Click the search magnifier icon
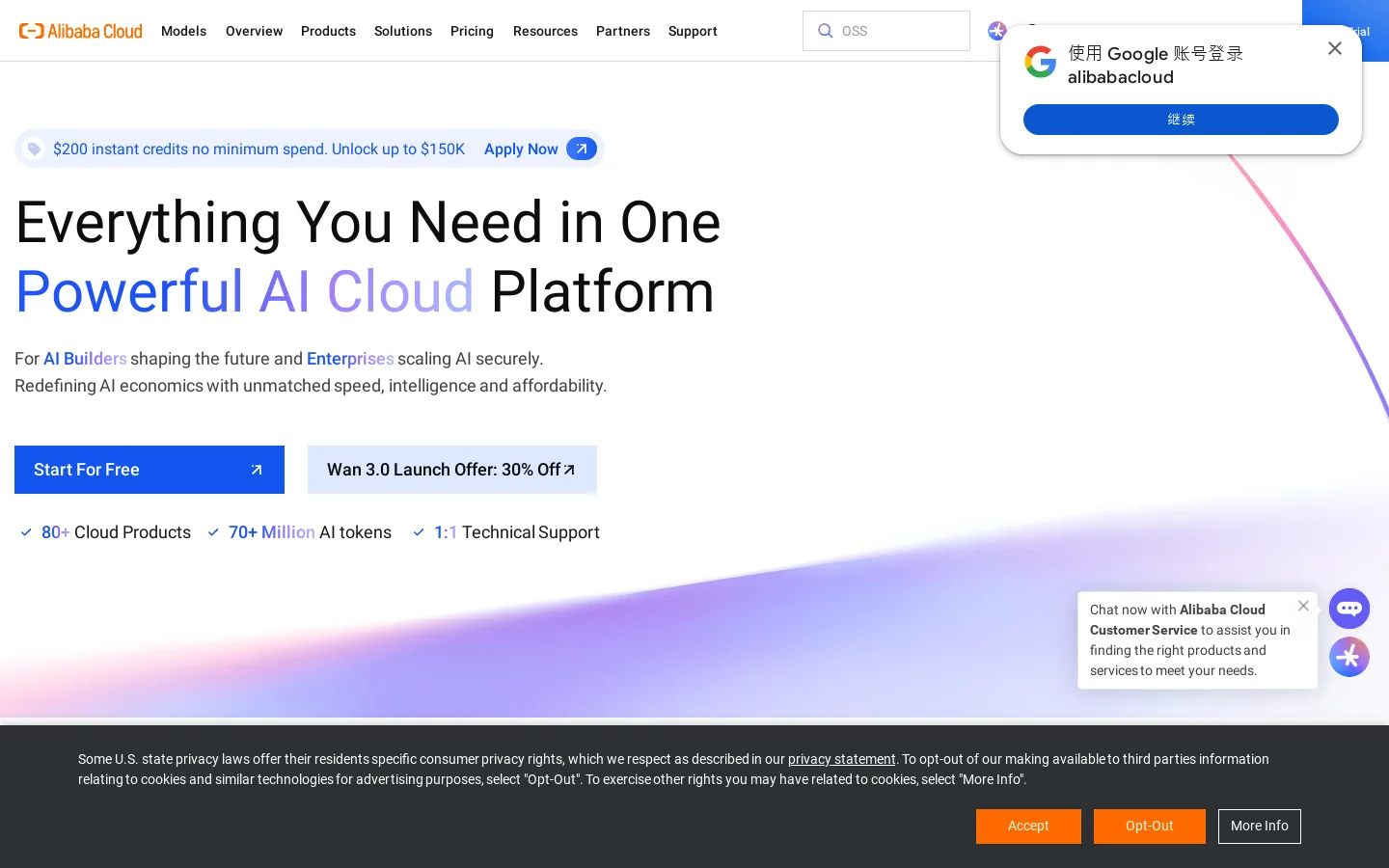 (x=826, y=31)
